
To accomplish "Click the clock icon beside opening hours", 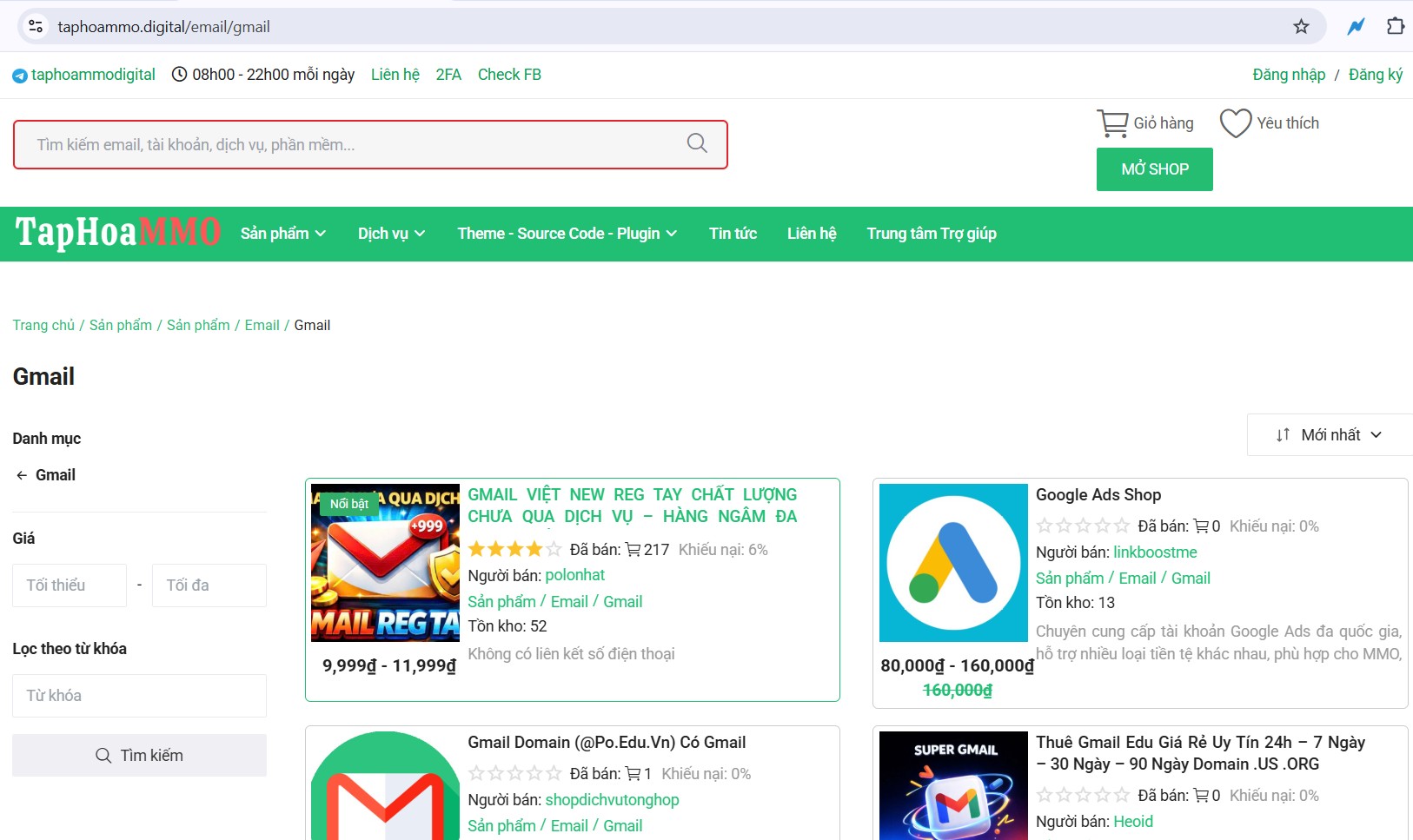I will tap(179, 74).
